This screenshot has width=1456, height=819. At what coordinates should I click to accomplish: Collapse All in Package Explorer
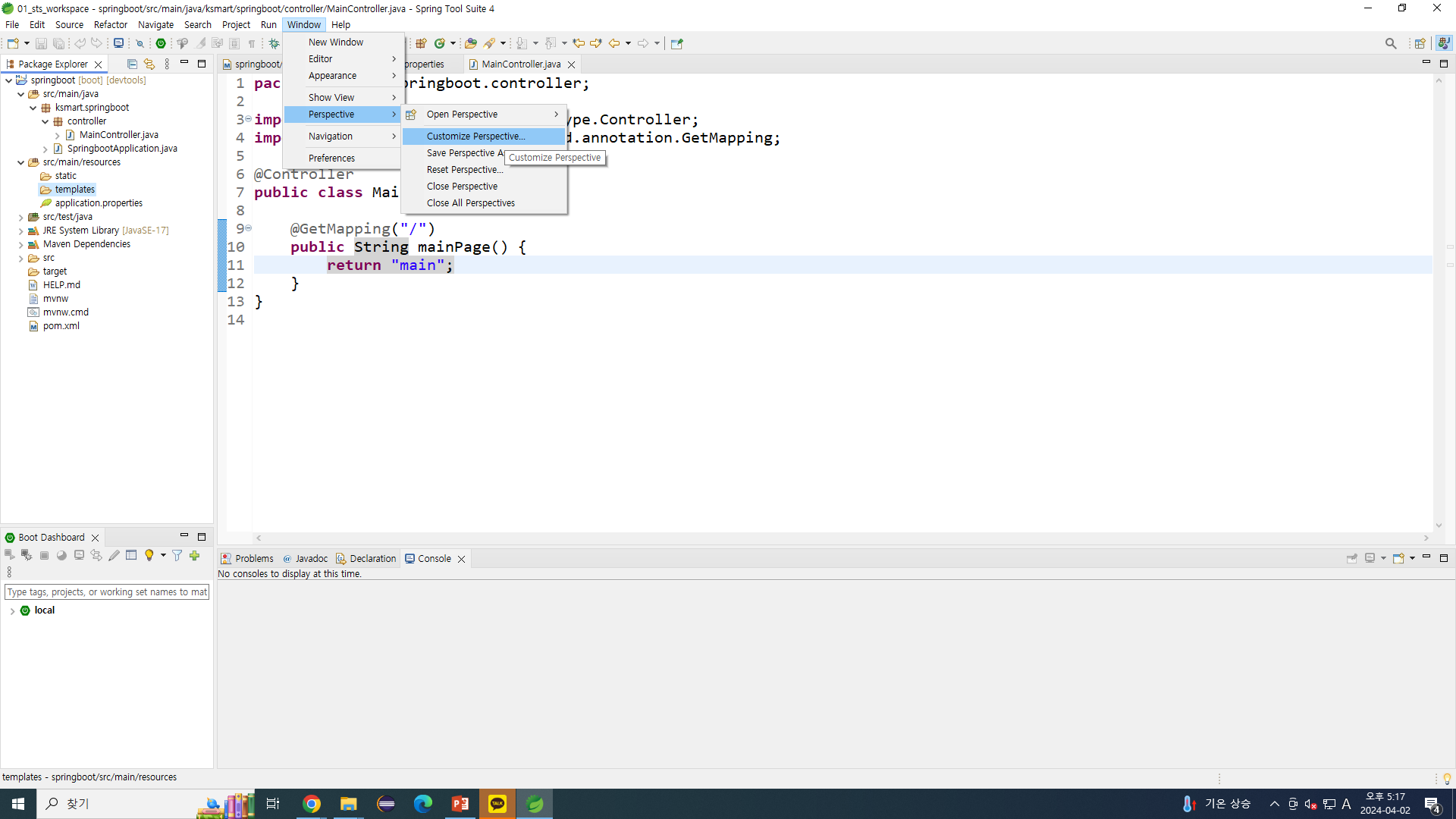tap(132, 64)
